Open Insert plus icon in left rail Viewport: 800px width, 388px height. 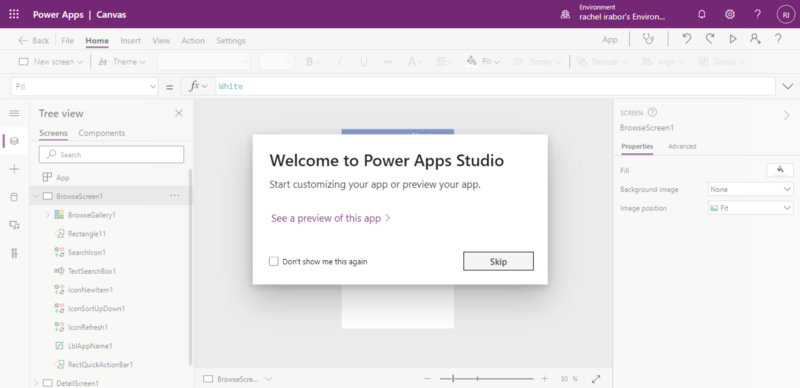pos(14,169)
